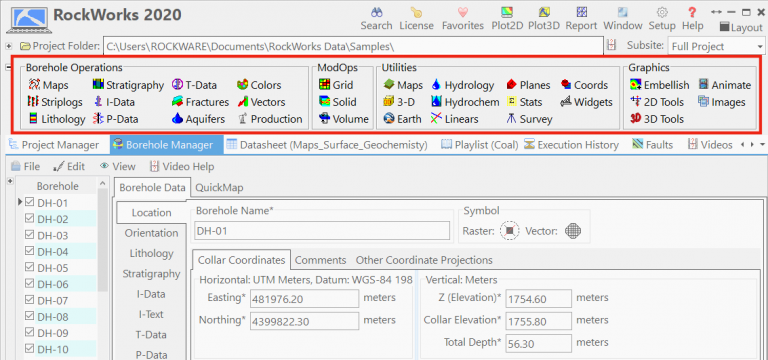Open Graphics Images menu
The width and height of the screenshot is (768, 360).
pos(721,102)
